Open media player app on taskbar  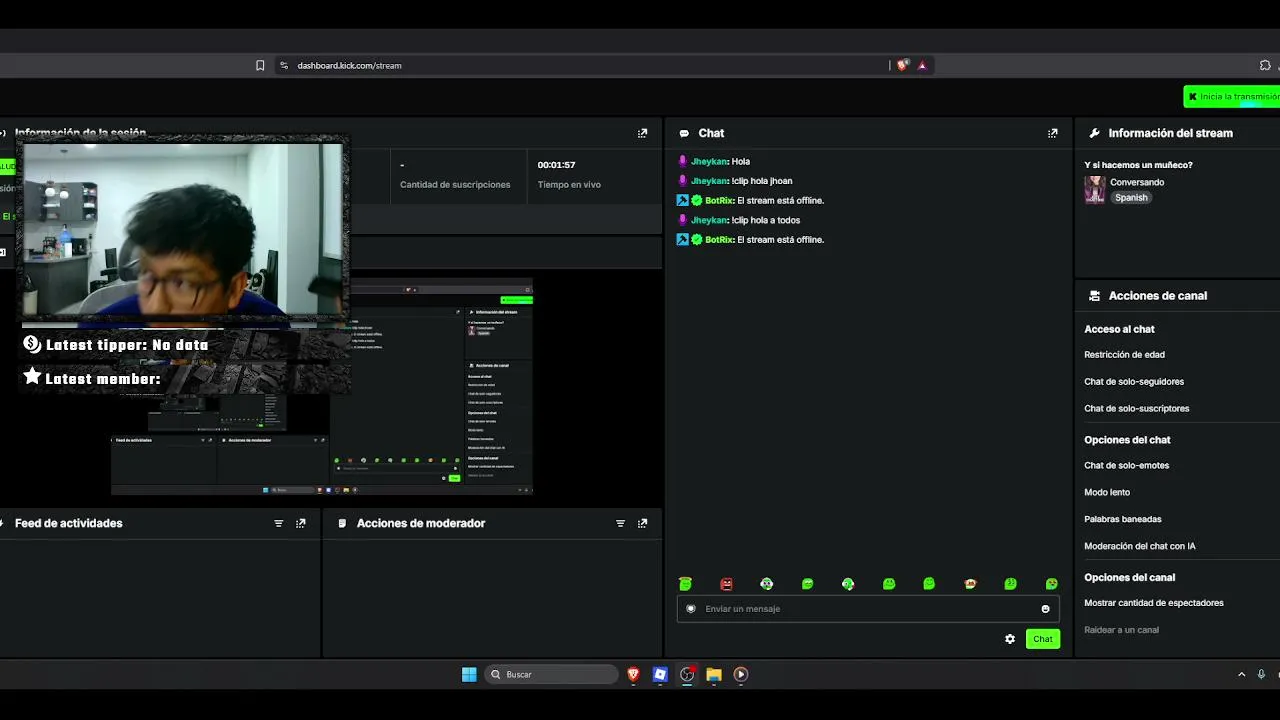(741, 674)
